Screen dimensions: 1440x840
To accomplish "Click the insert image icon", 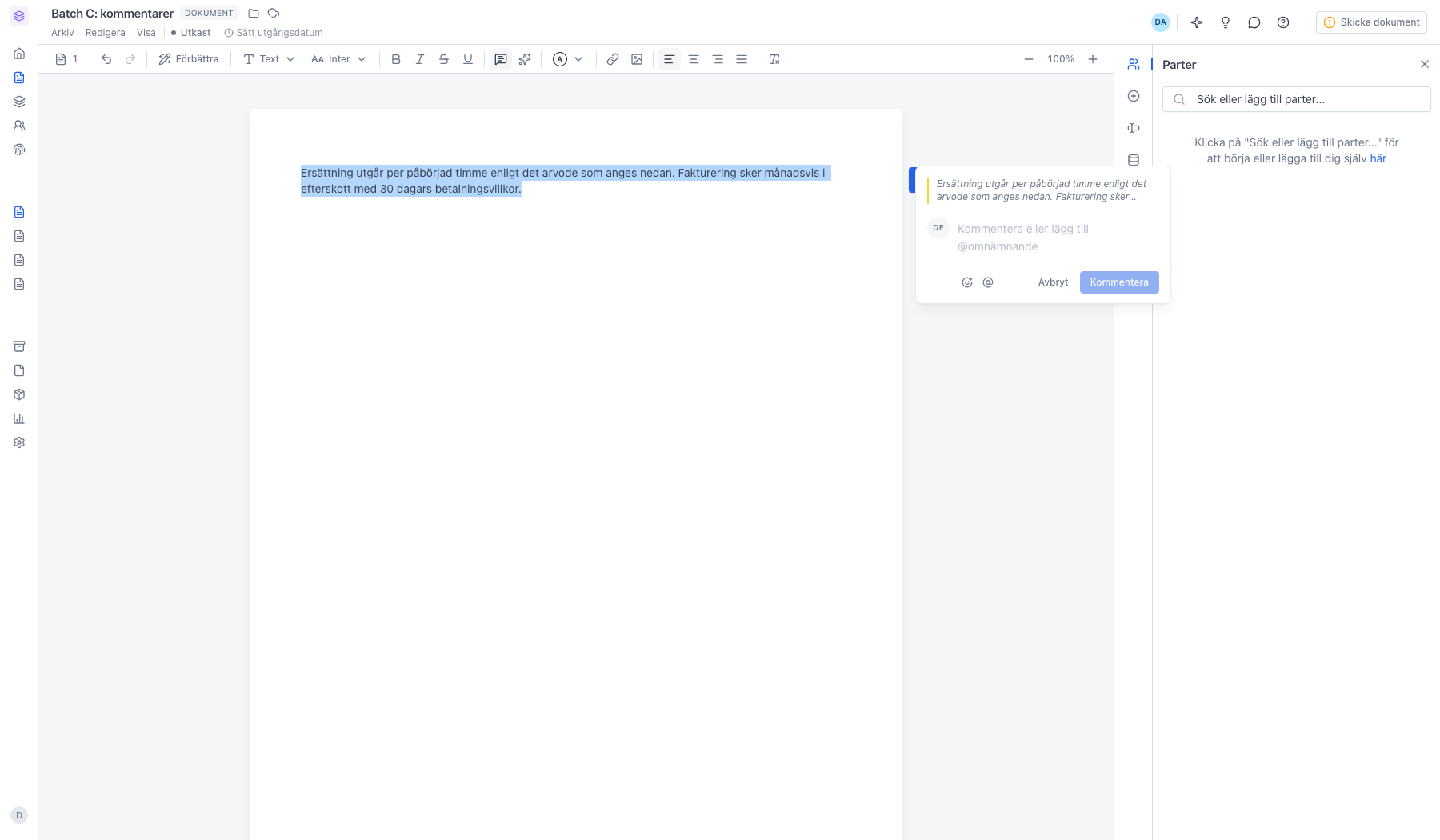I will [x=637, y=59].
